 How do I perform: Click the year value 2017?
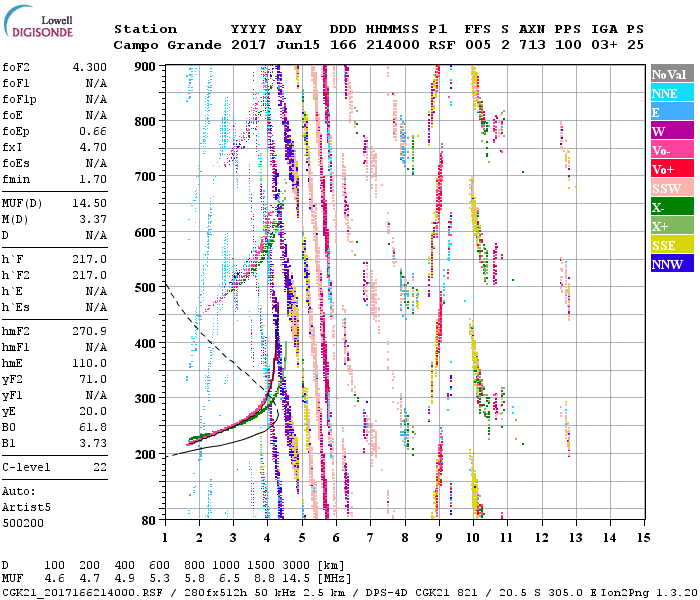(x=249, y=45)
